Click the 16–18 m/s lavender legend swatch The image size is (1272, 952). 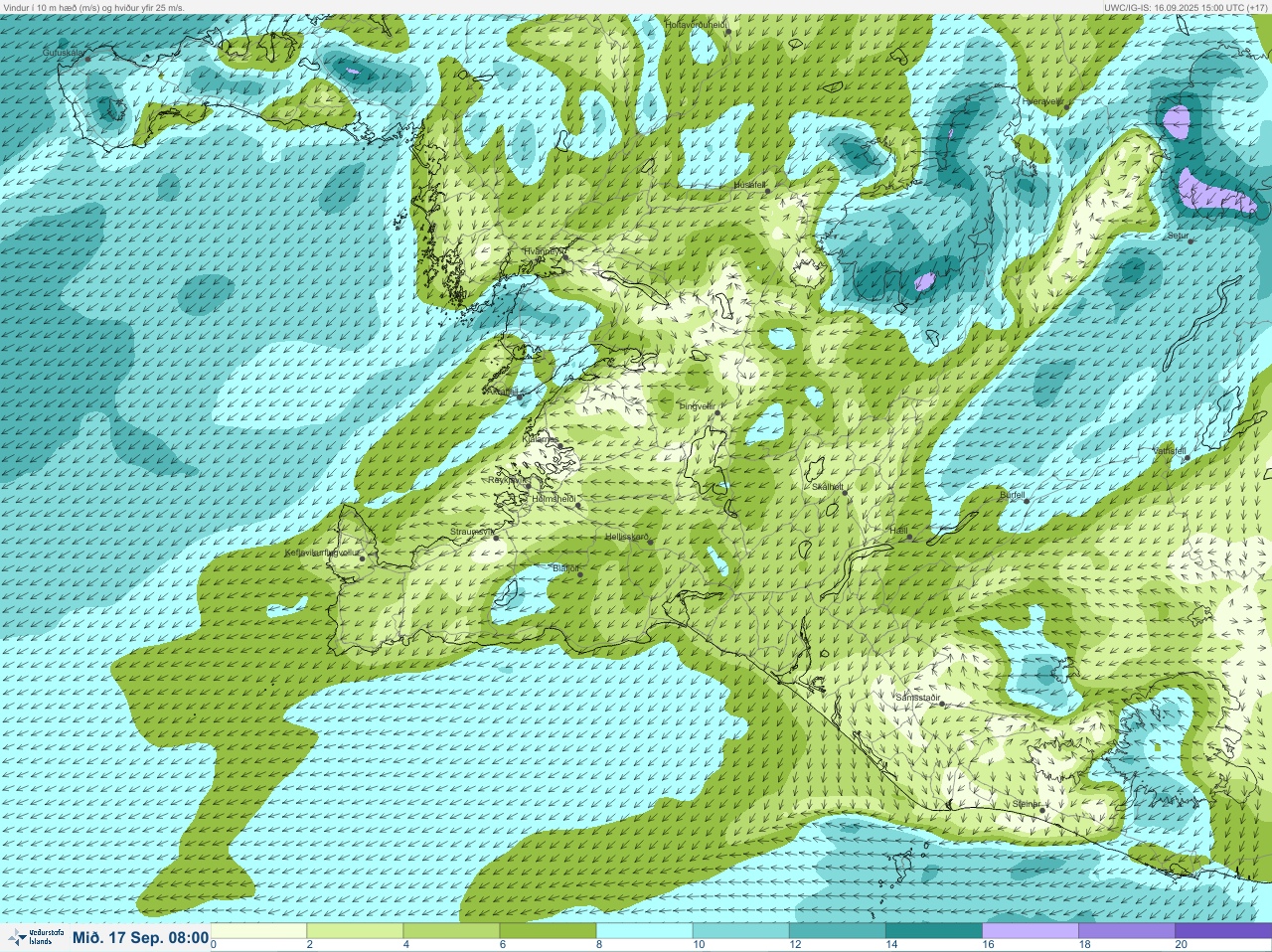click(x=1030, y=931)
